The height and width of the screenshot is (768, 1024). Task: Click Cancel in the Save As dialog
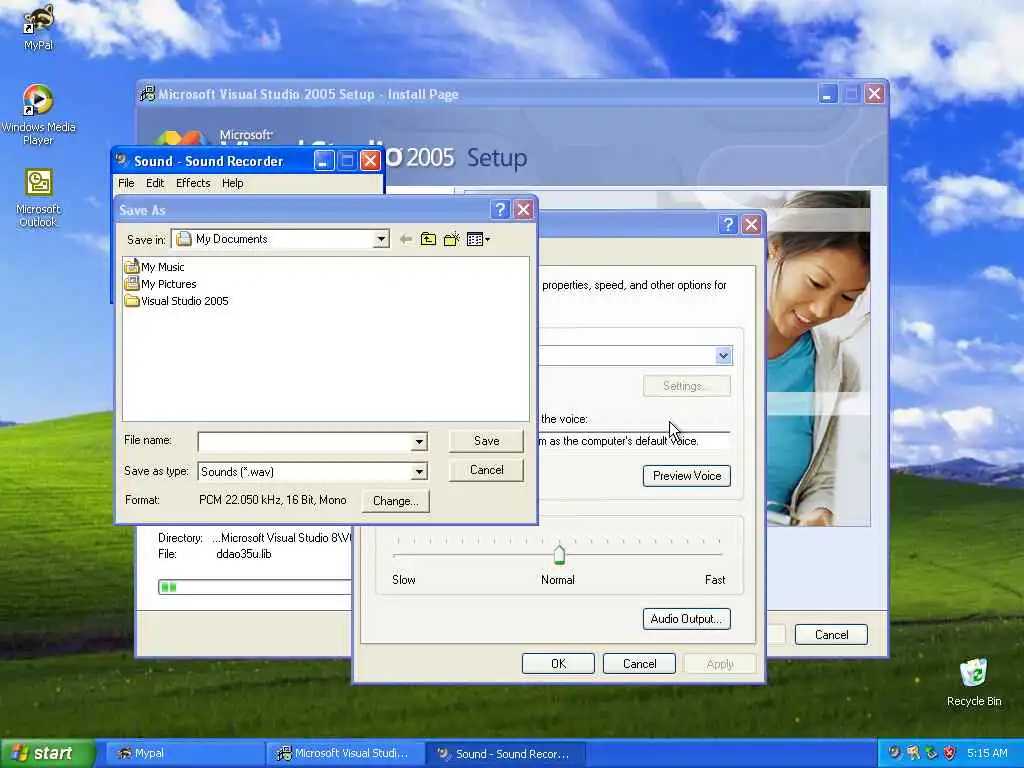487,470
